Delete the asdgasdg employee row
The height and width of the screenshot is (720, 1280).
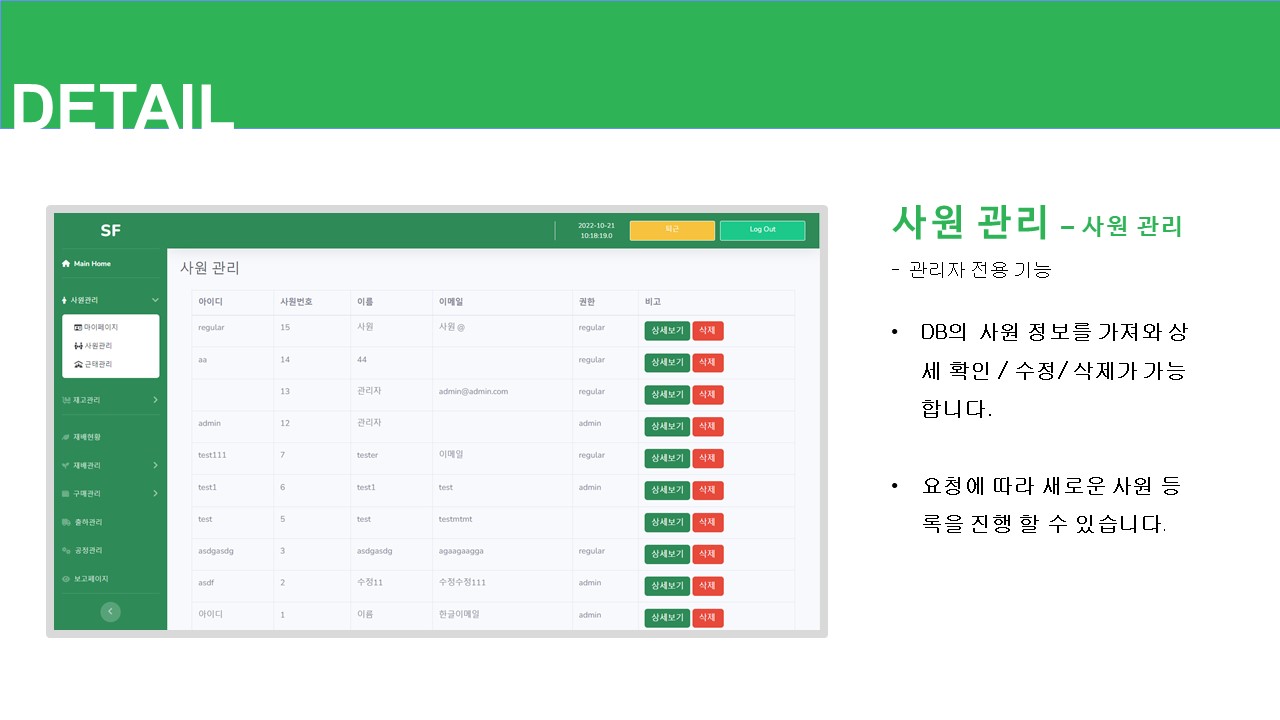(x=707, y=554)
